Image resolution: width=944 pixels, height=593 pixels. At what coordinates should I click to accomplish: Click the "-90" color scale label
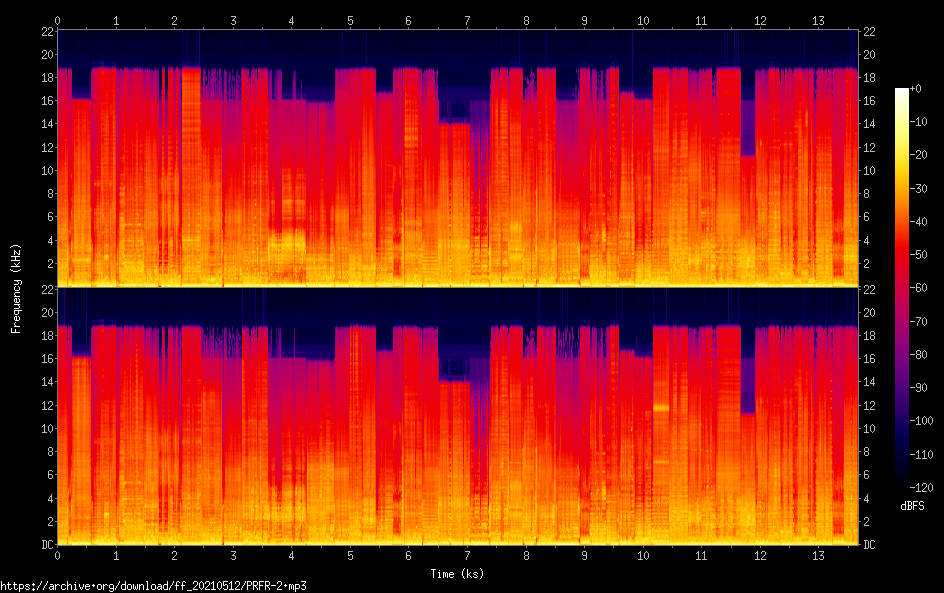918,388
